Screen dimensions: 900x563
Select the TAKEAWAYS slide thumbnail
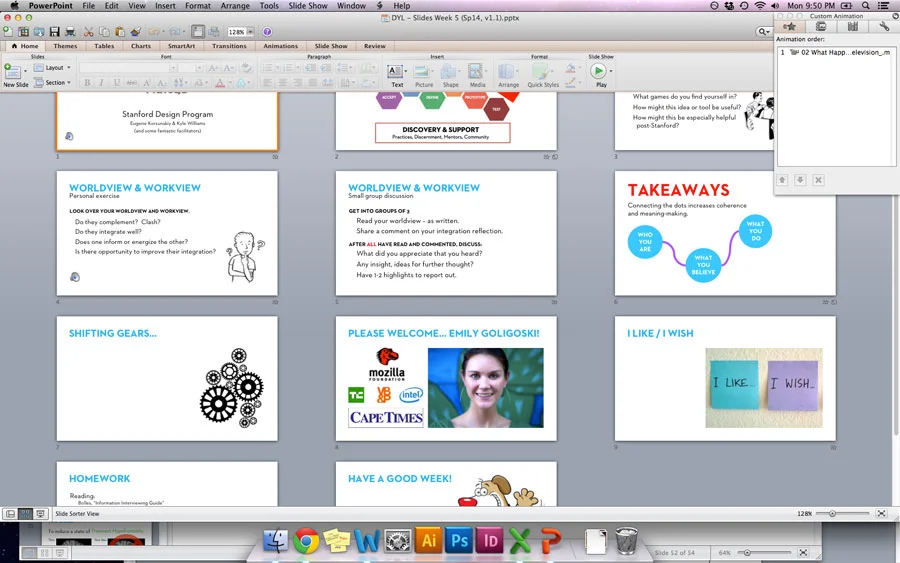(x=725, y=234)
